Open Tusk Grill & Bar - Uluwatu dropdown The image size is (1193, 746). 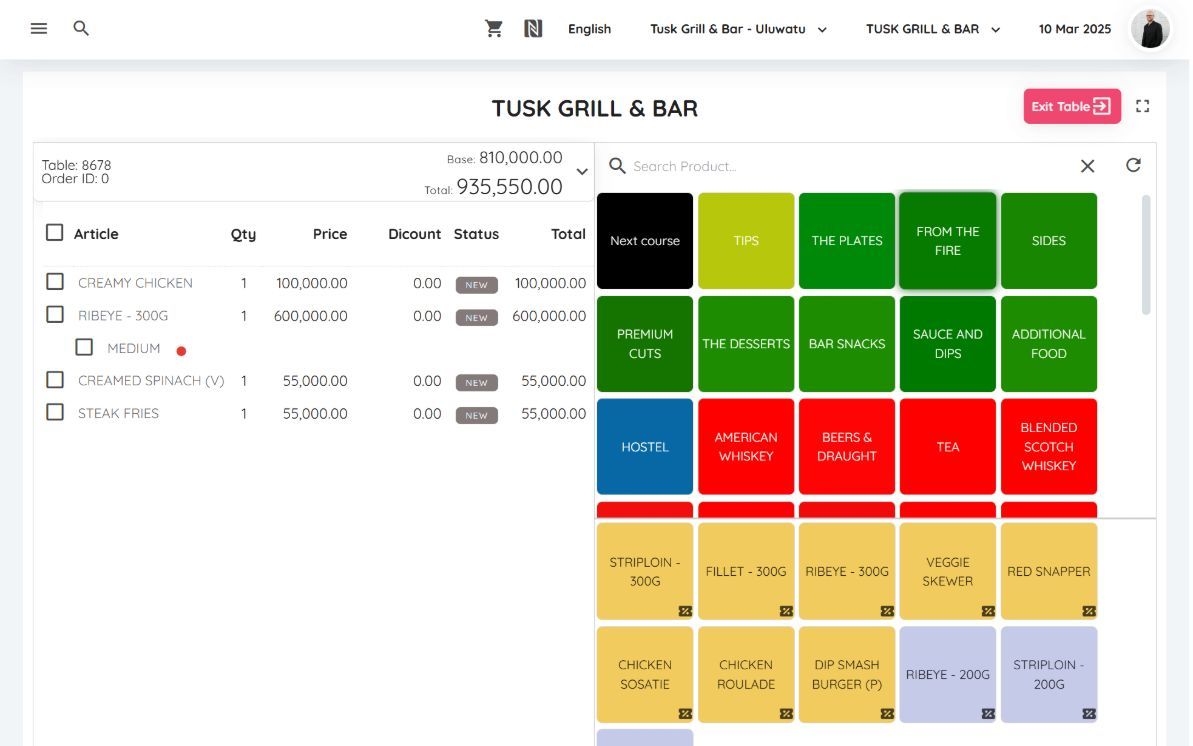click(x=738, y=29)
